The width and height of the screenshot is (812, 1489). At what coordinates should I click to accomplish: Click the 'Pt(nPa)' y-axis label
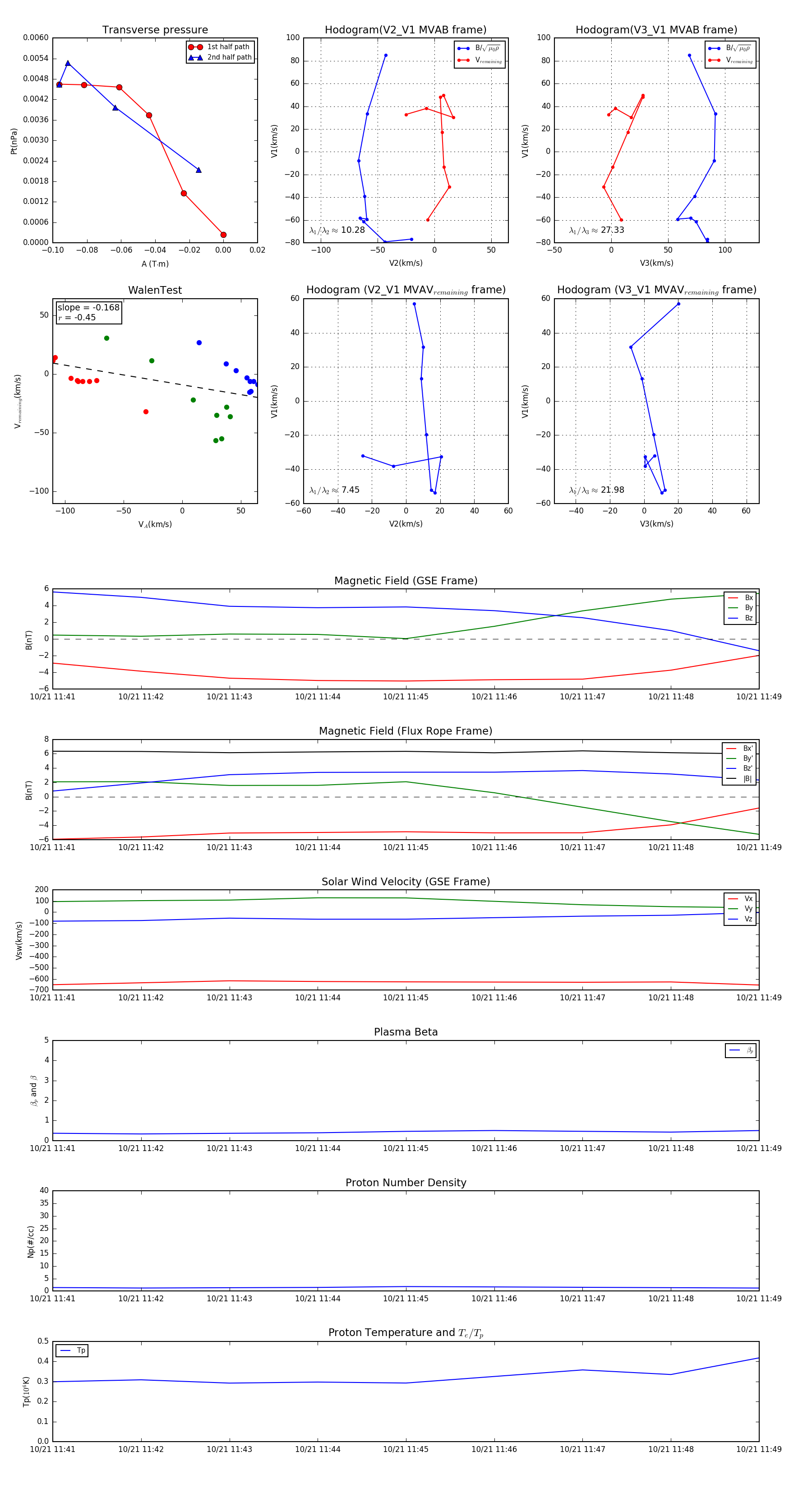(x=14, y=140)
